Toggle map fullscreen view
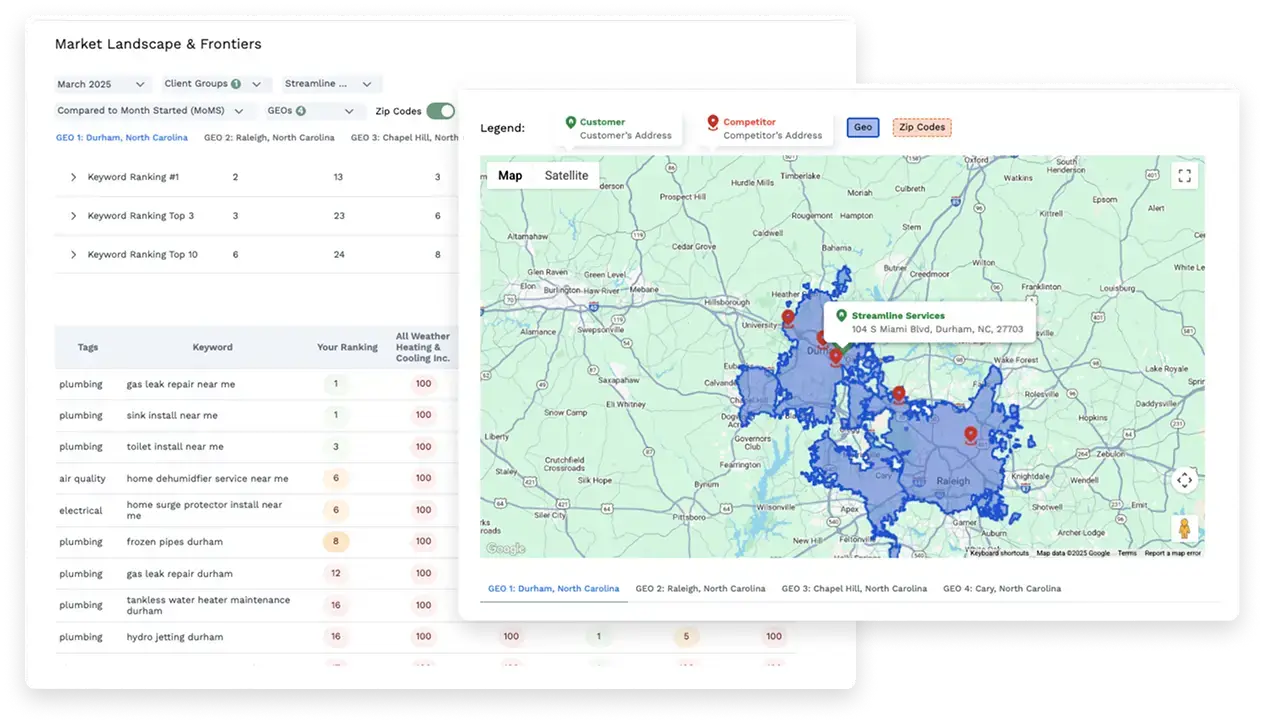Screen dimensions: 1265x724 click(x=1184, y=176)
